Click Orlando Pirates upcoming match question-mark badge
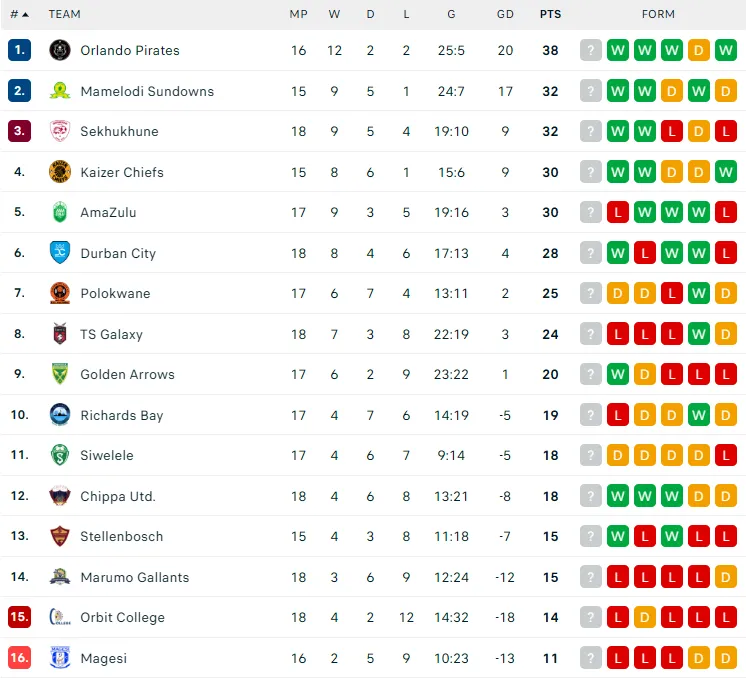The height and width of the screenshot is (678, 746). [591, 50]
